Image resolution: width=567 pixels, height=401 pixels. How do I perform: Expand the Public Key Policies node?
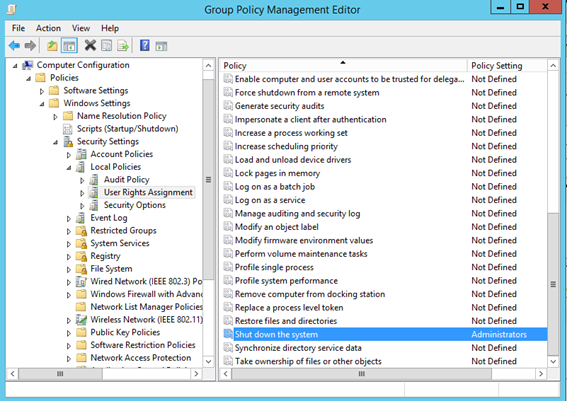[69, 333]
